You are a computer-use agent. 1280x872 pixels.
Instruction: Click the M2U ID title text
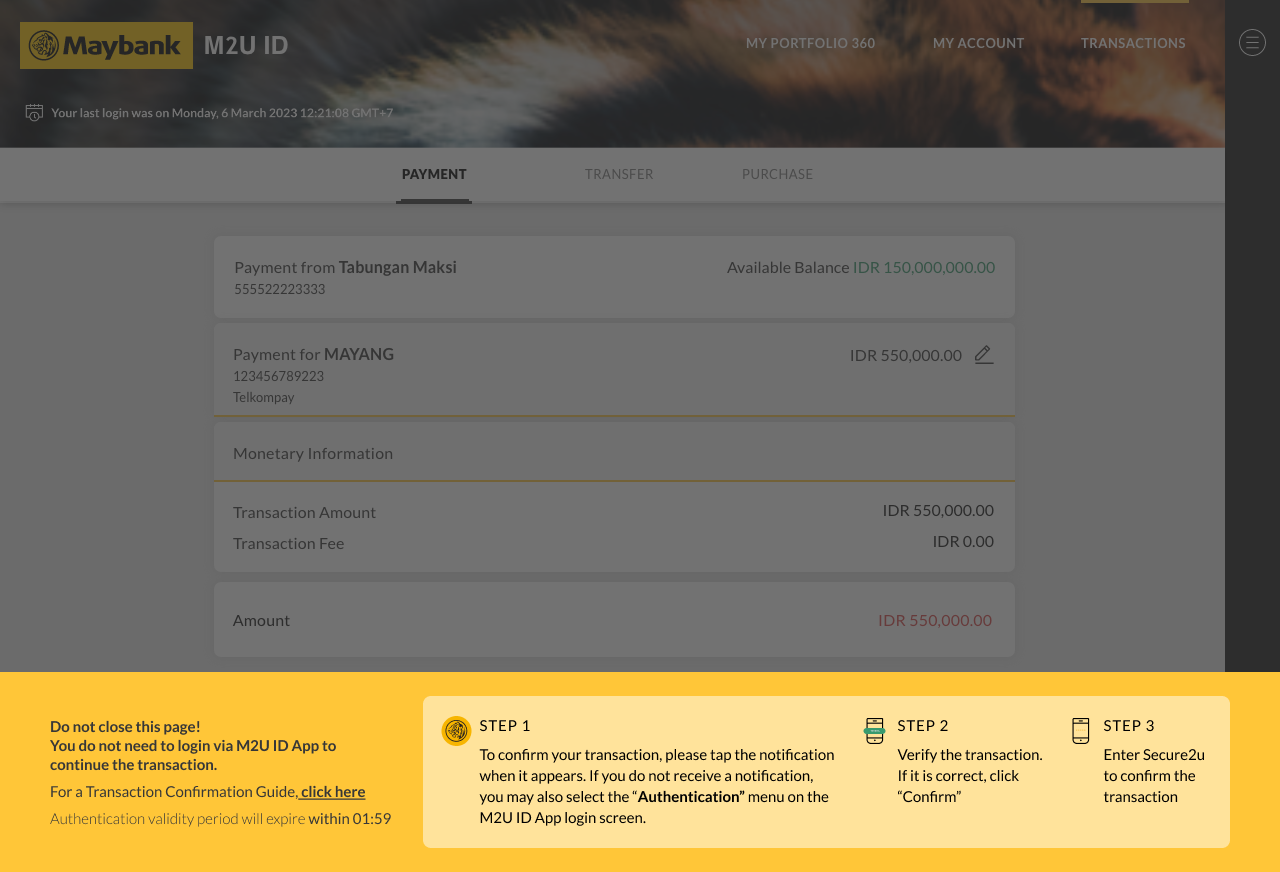246,45
